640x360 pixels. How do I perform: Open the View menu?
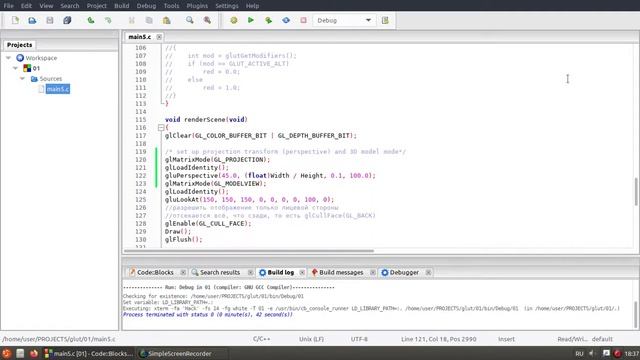46,6
